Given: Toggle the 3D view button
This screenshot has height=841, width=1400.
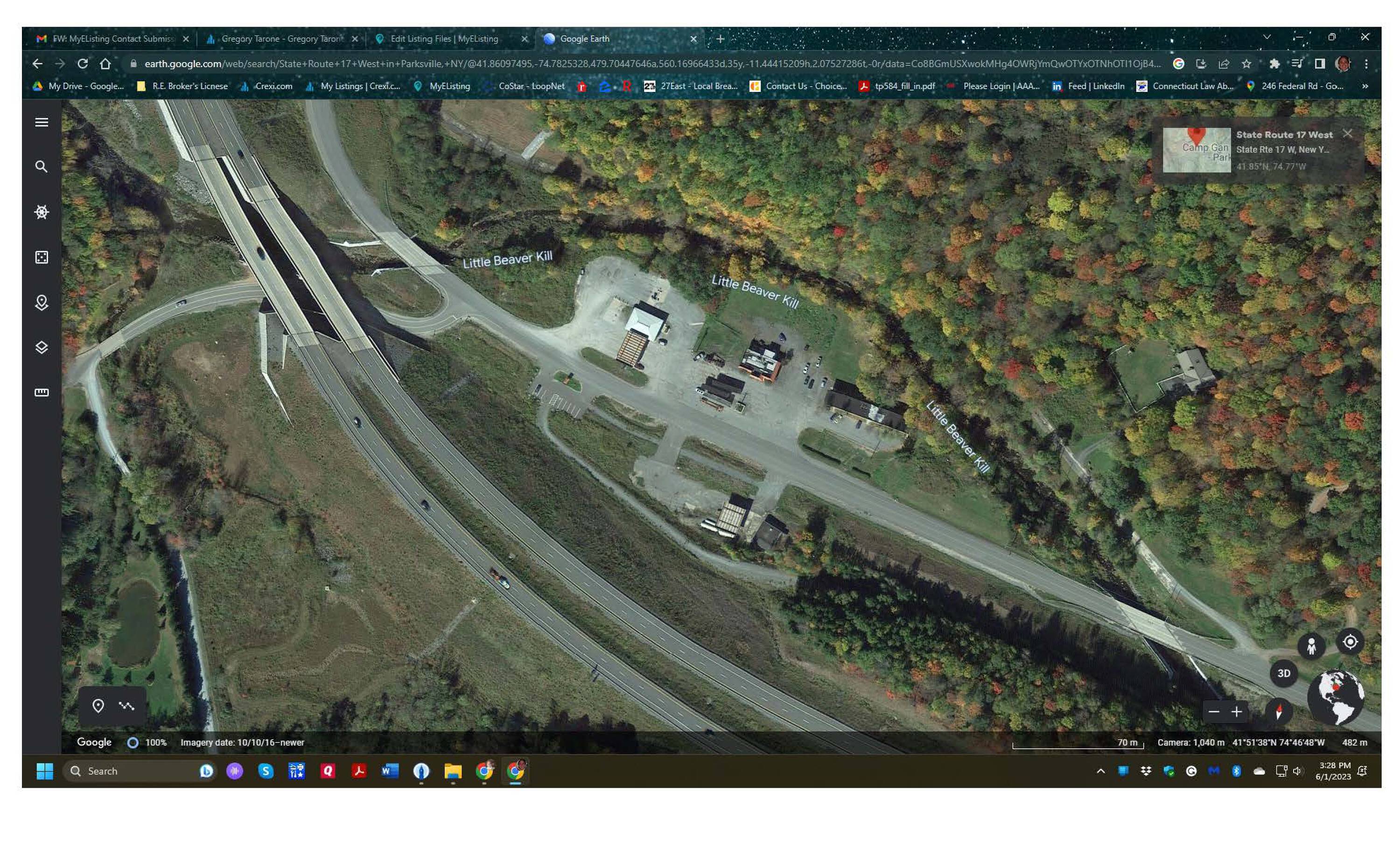Looking at the screenshot, I should tap(1283, 673).
